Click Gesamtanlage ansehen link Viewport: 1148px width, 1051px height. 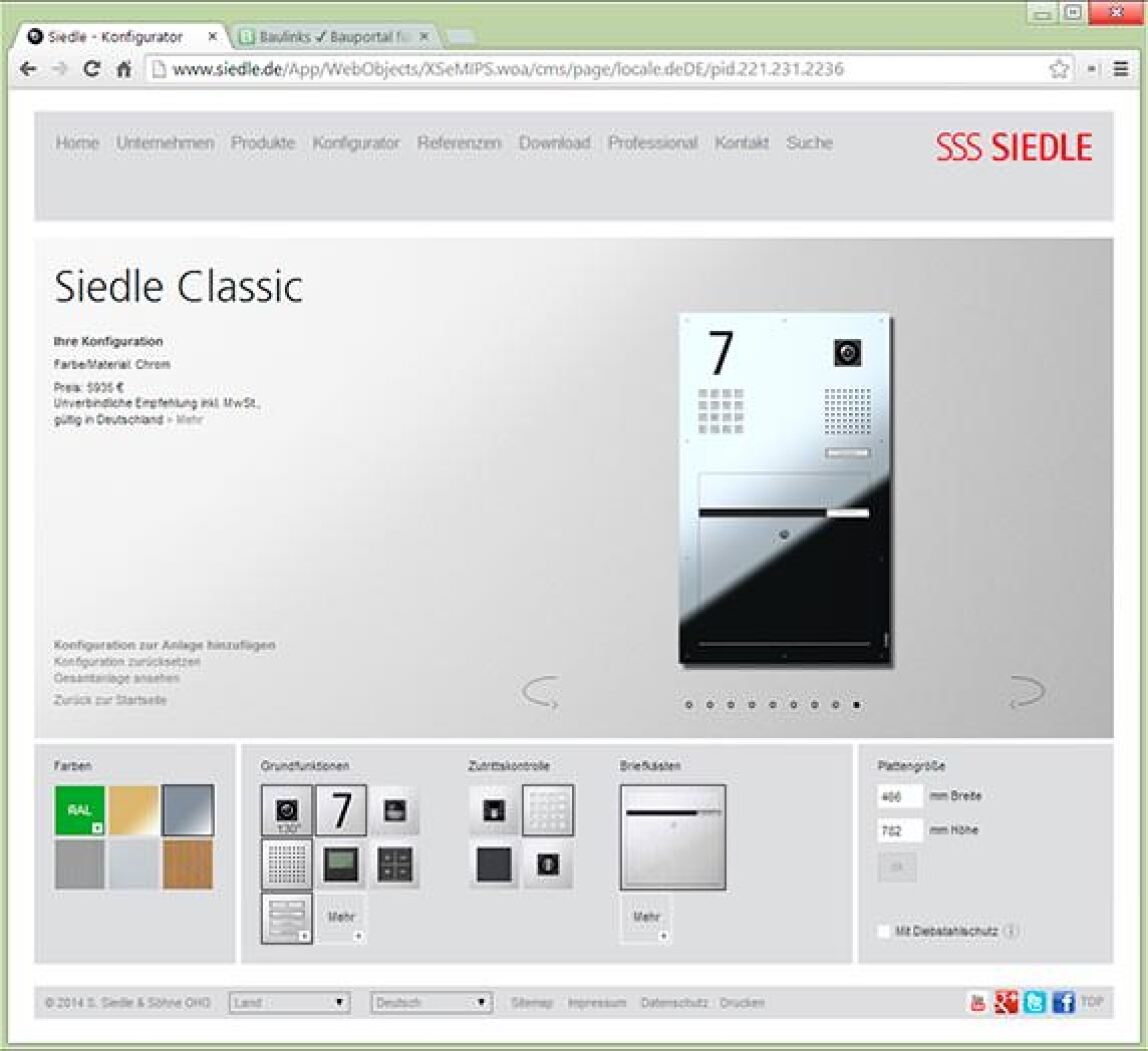116,678
